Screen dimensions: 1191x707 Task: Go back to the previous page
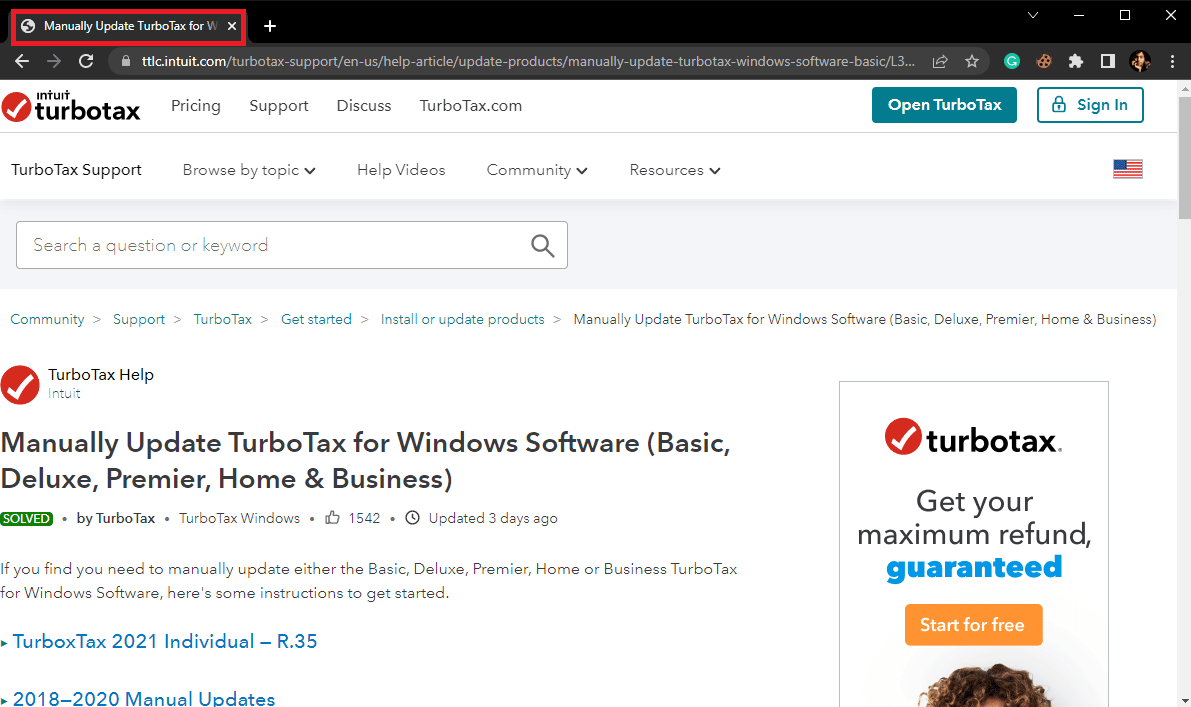22,62
